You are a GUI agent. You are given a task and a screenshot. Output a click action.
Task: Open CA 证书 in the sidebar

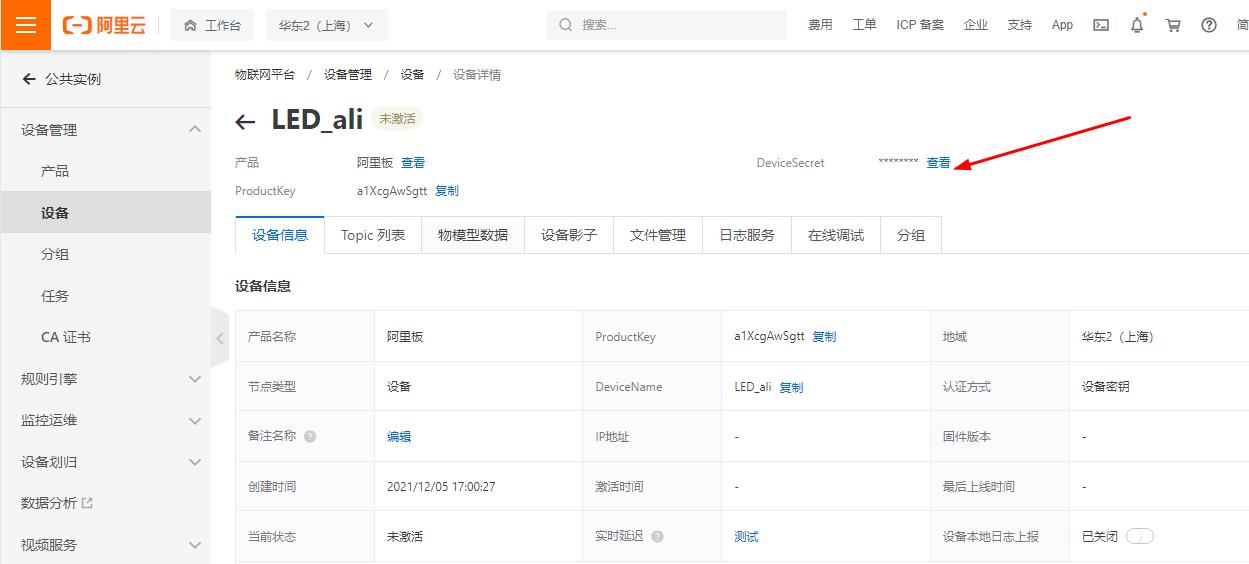tap(66, 337)
